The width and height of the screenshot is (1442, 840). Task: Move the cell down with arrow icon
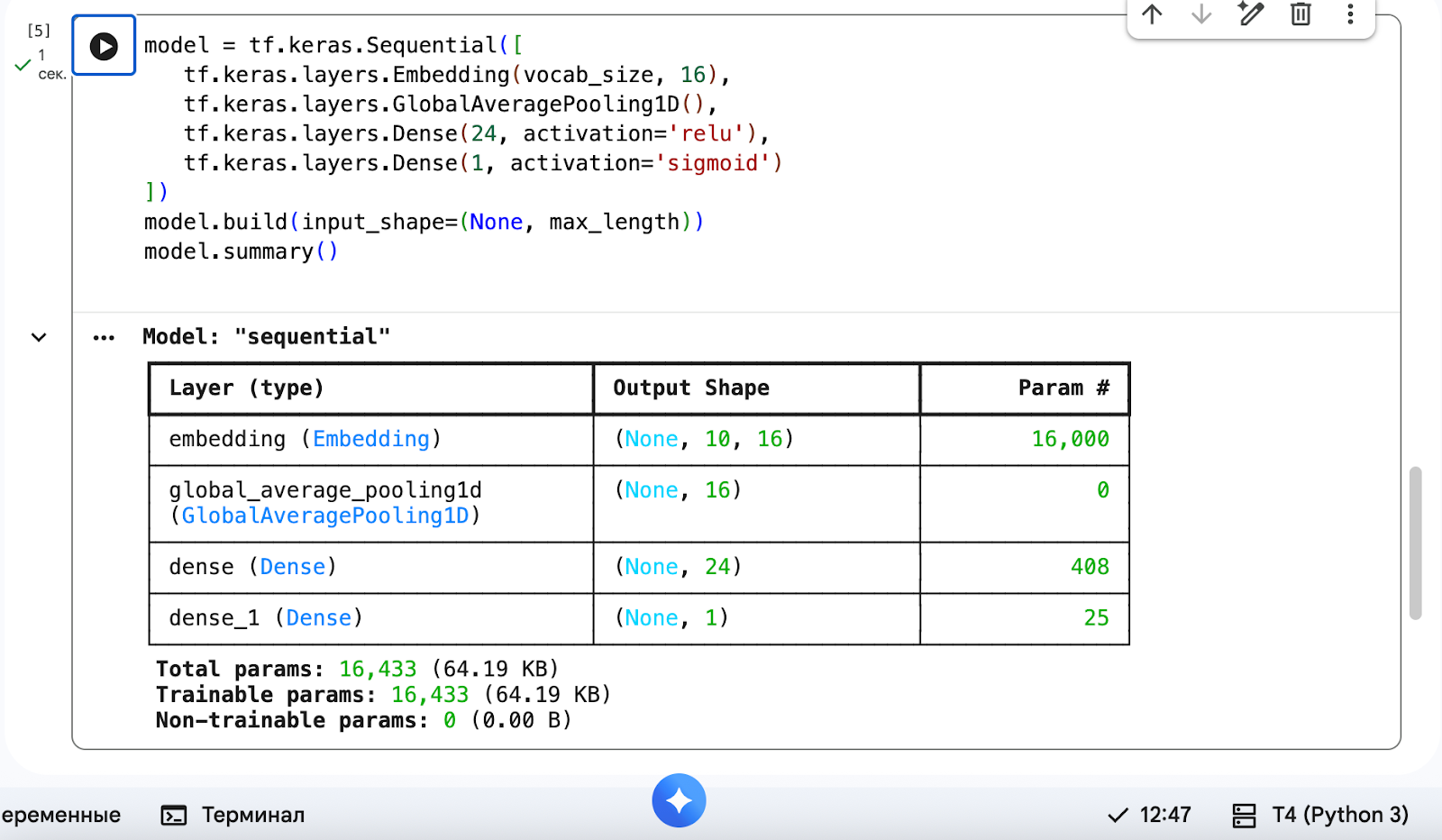pyautogui.click(x=1201, y=14)
